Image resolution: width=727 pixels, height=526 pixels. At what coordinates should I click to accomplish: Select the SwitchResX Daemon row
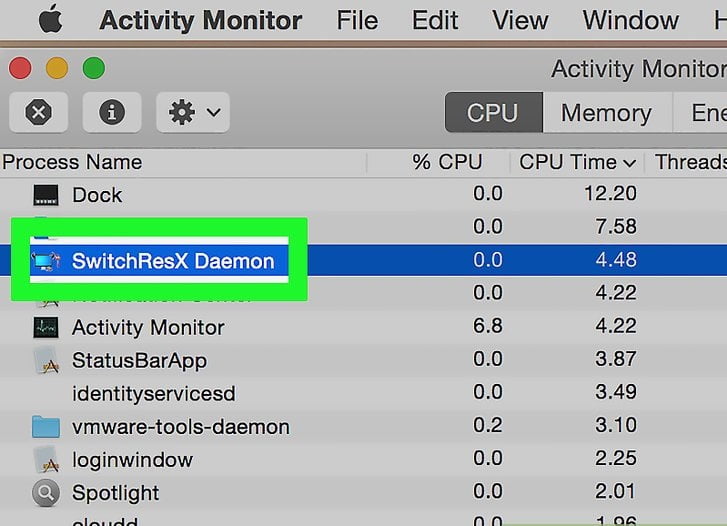tap(364, 260)
